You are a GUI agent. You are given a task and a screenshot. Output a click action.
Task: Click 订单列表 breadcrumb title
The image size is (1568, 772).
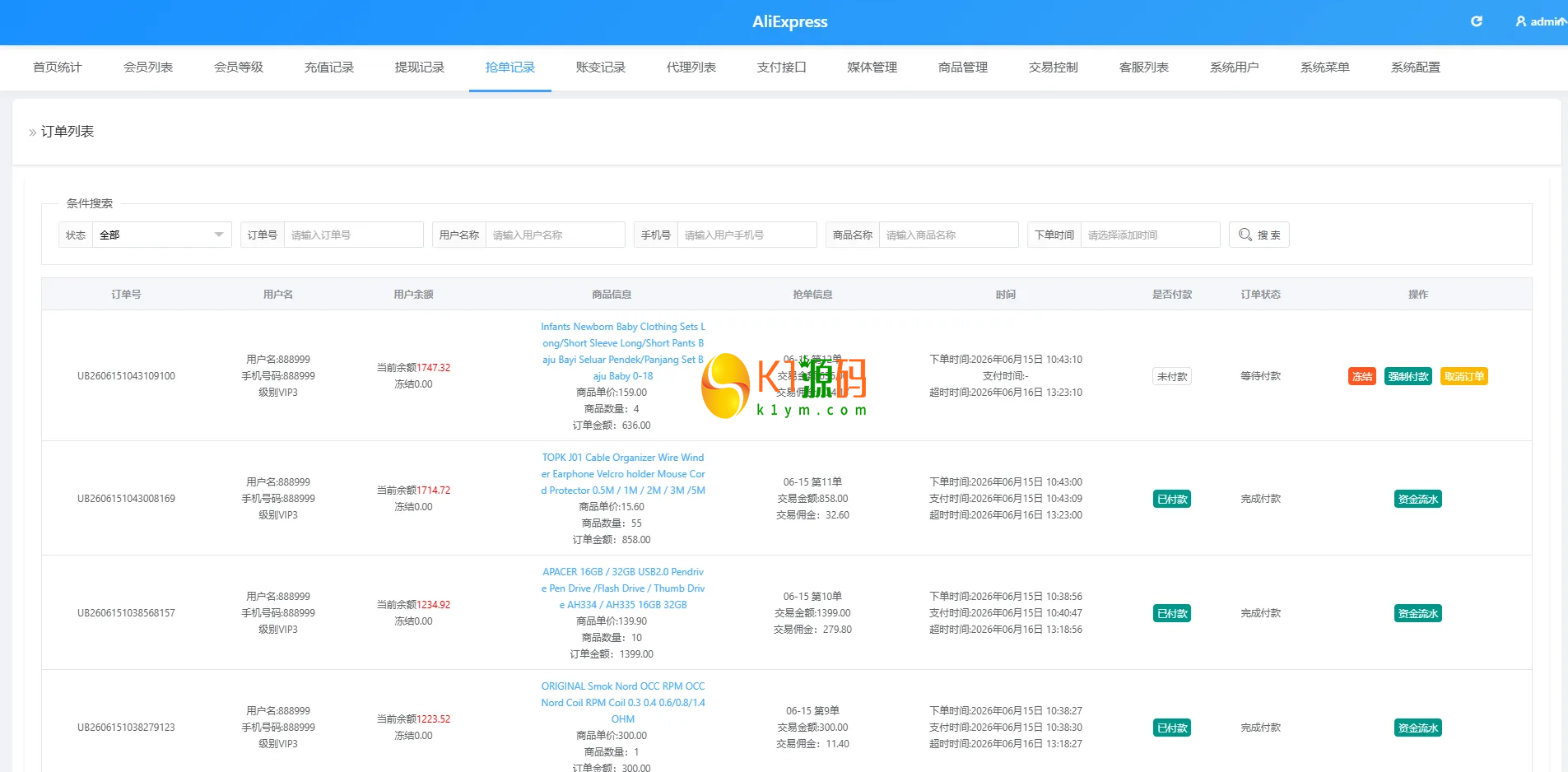(67, 132)
